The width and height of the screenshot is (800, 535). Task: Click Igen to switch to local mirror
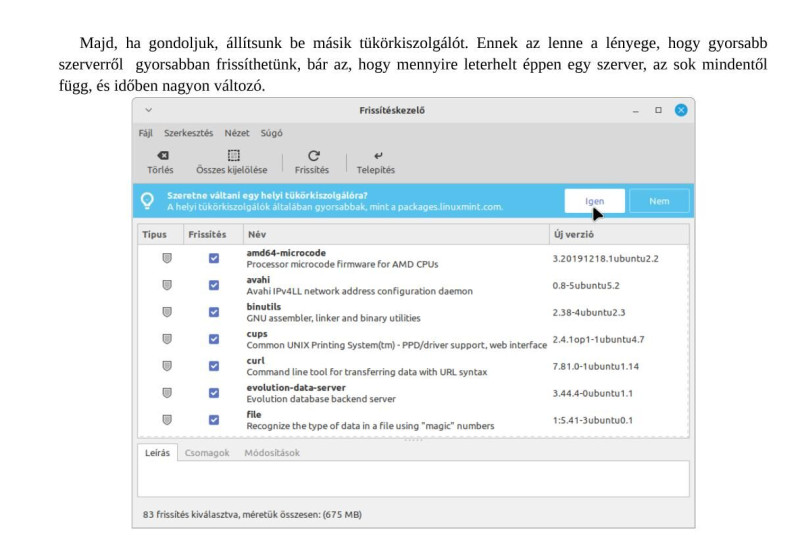594,201
